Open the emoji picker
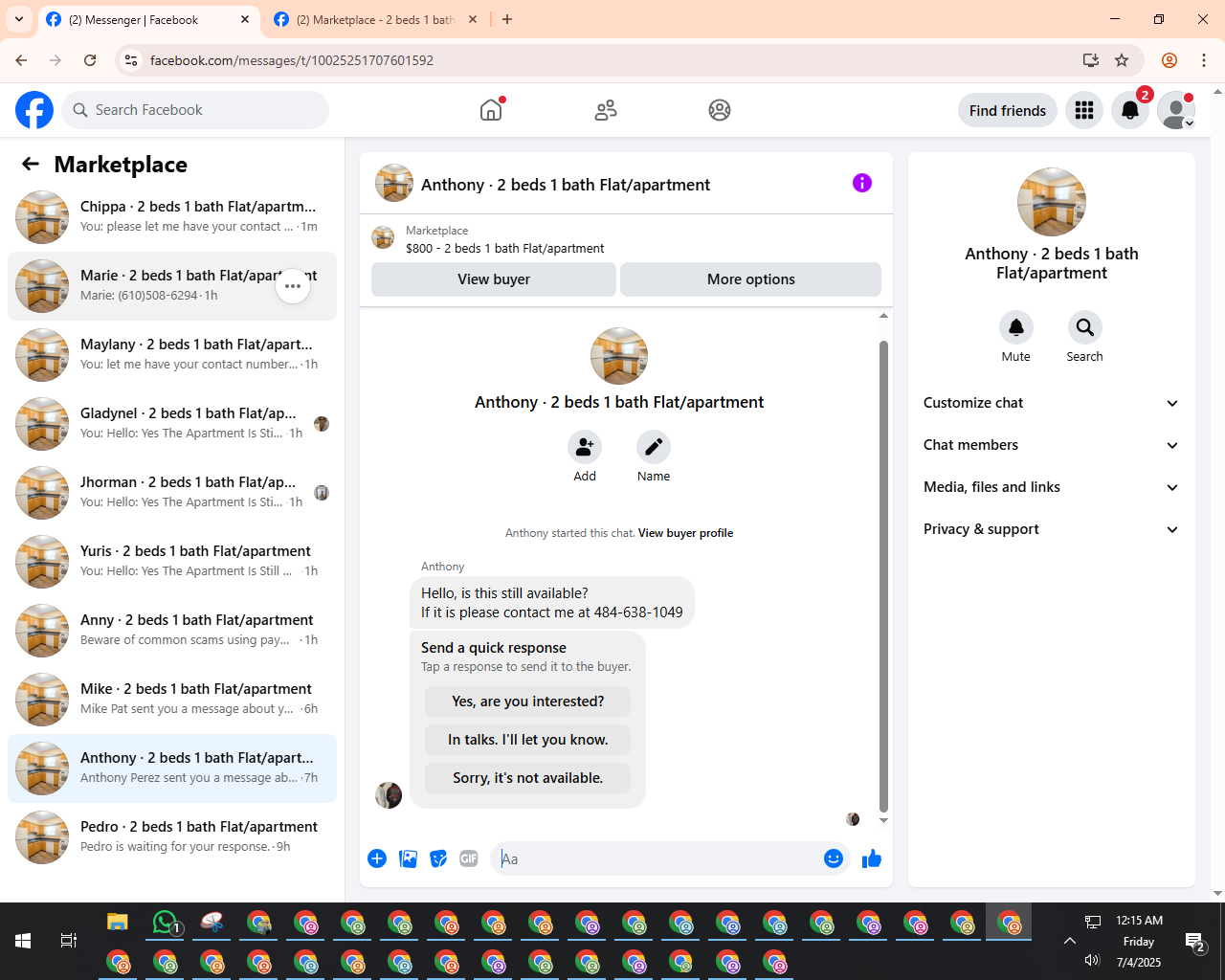This screenshot has width=1225, height=980. (834, 858)
